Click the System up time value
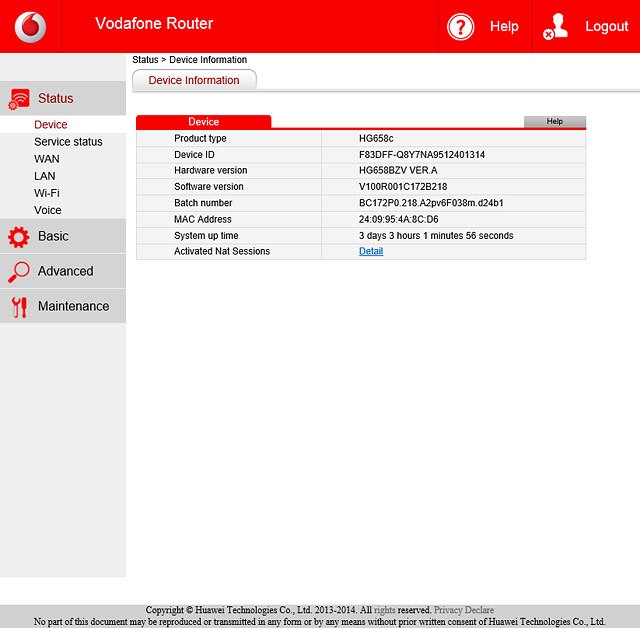Screen dimensions: 640x628 tap(436, 235)
